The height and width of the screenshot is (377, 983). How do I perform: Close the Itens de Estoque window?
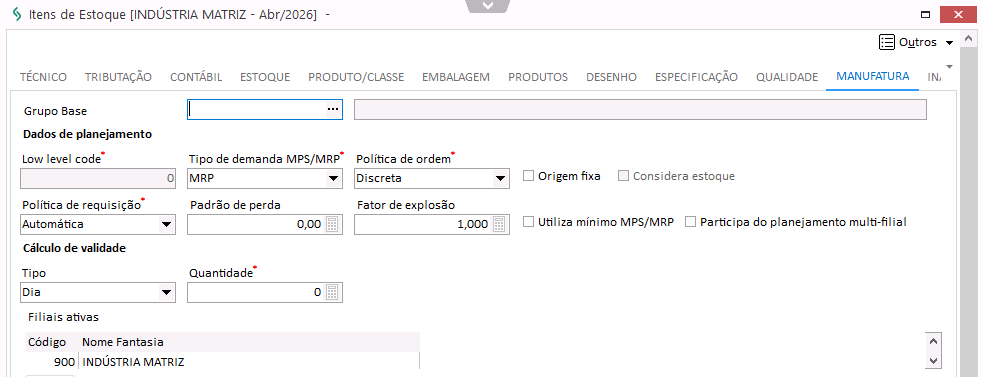pyautogui.click(x=958, y=14)
